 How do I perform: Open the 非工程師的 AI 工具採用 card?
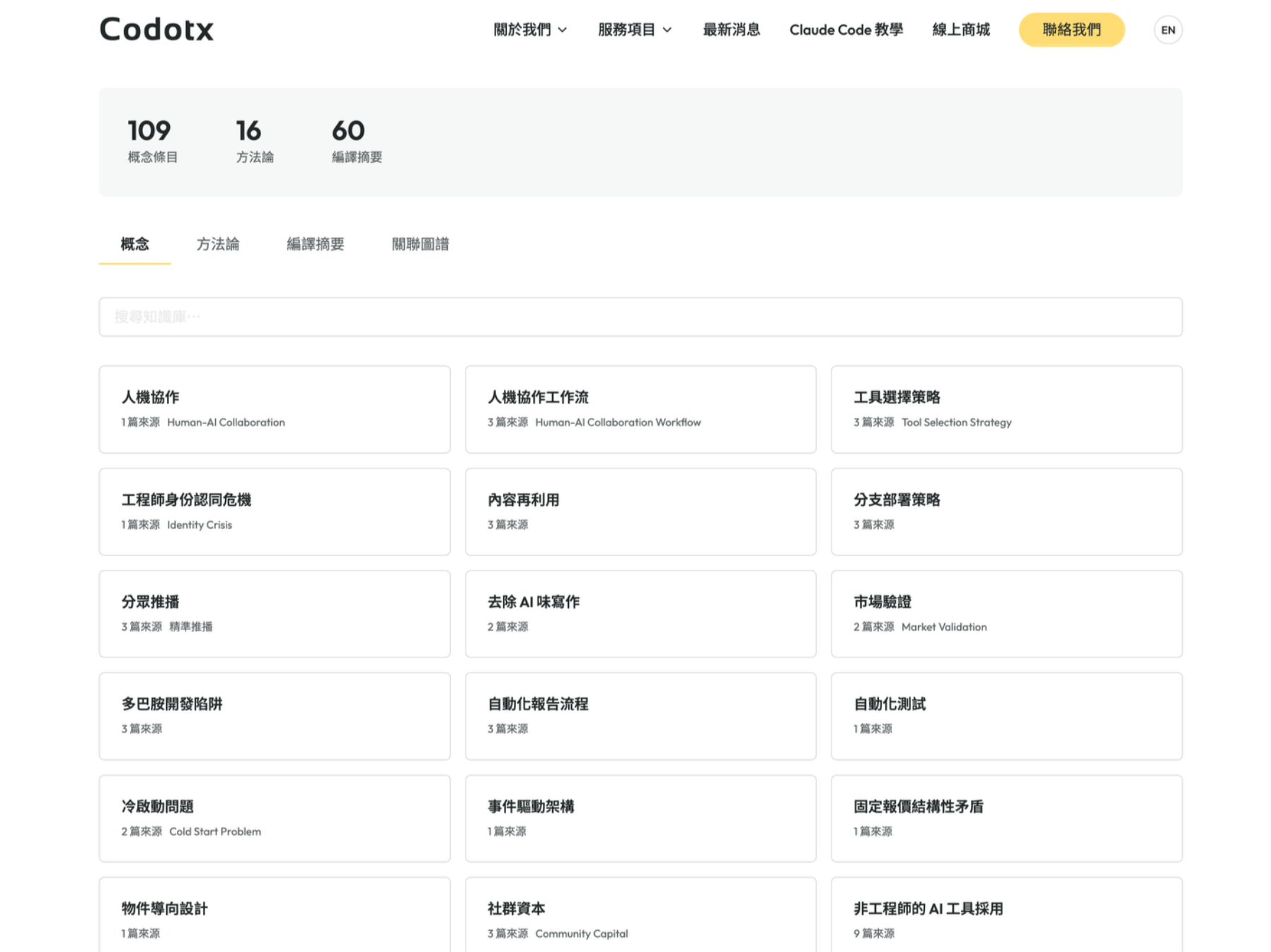[x=1006, y=914]
